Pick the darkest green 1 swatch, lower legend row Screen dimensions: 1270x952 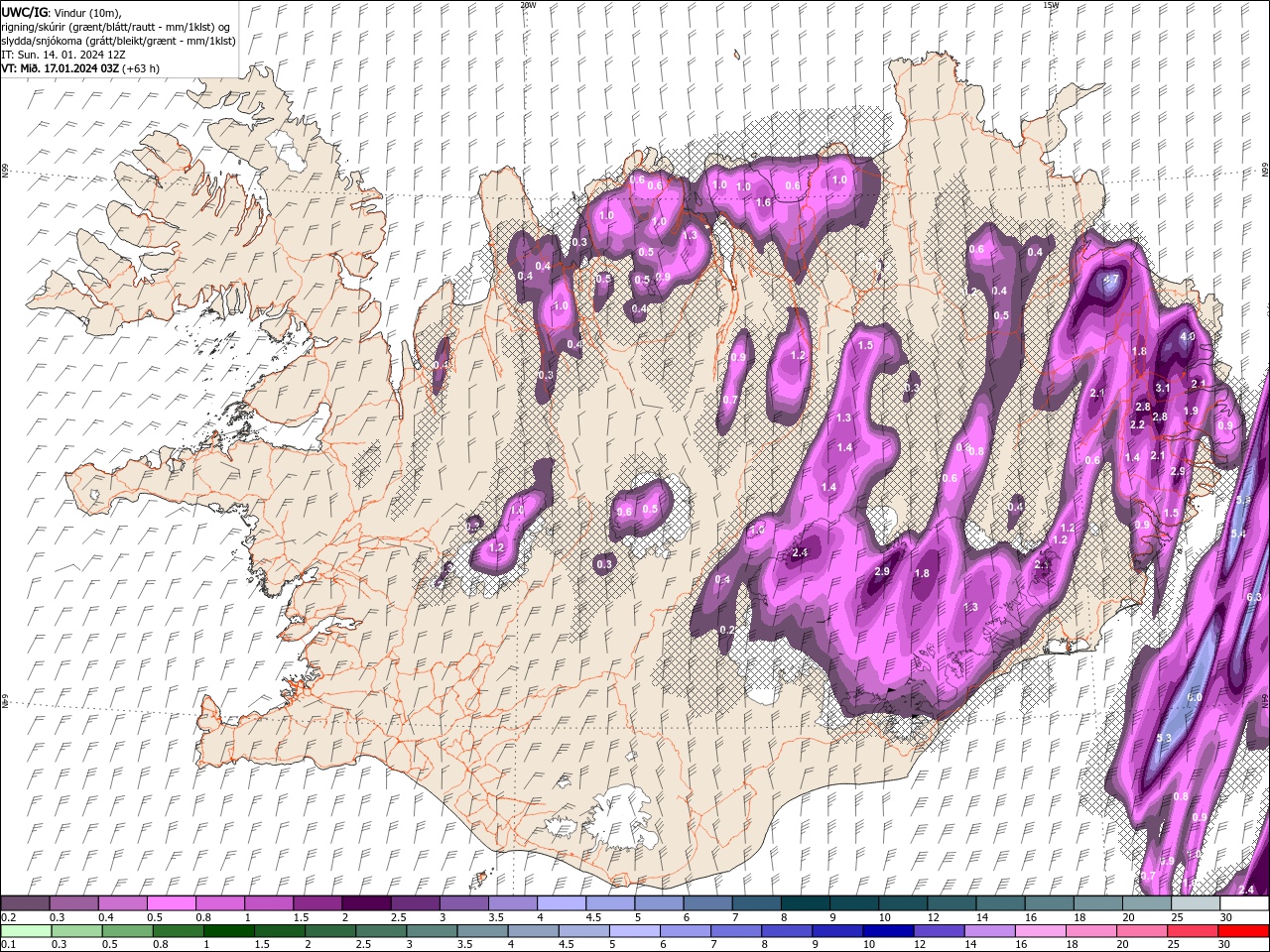coord(228,930)
